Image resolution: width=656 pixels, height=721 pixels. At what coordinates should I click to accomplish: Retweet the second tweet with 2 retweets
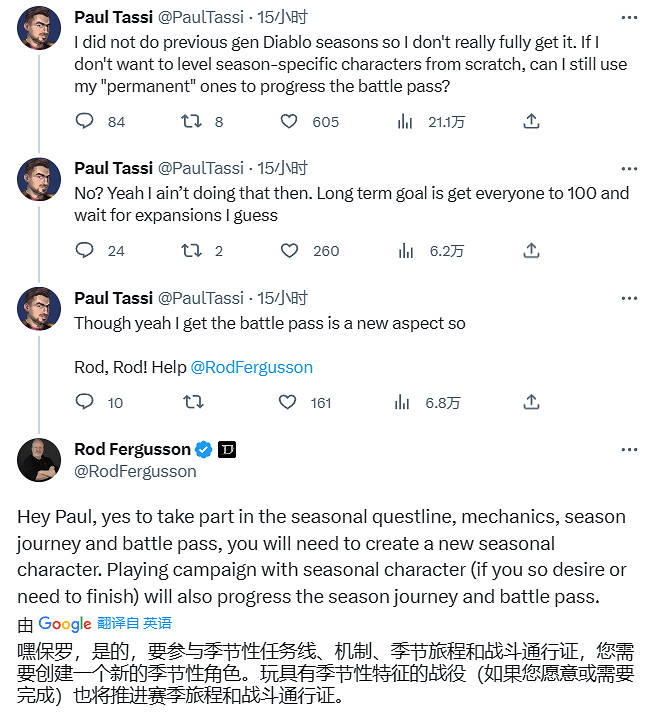(x=190, y=250)
